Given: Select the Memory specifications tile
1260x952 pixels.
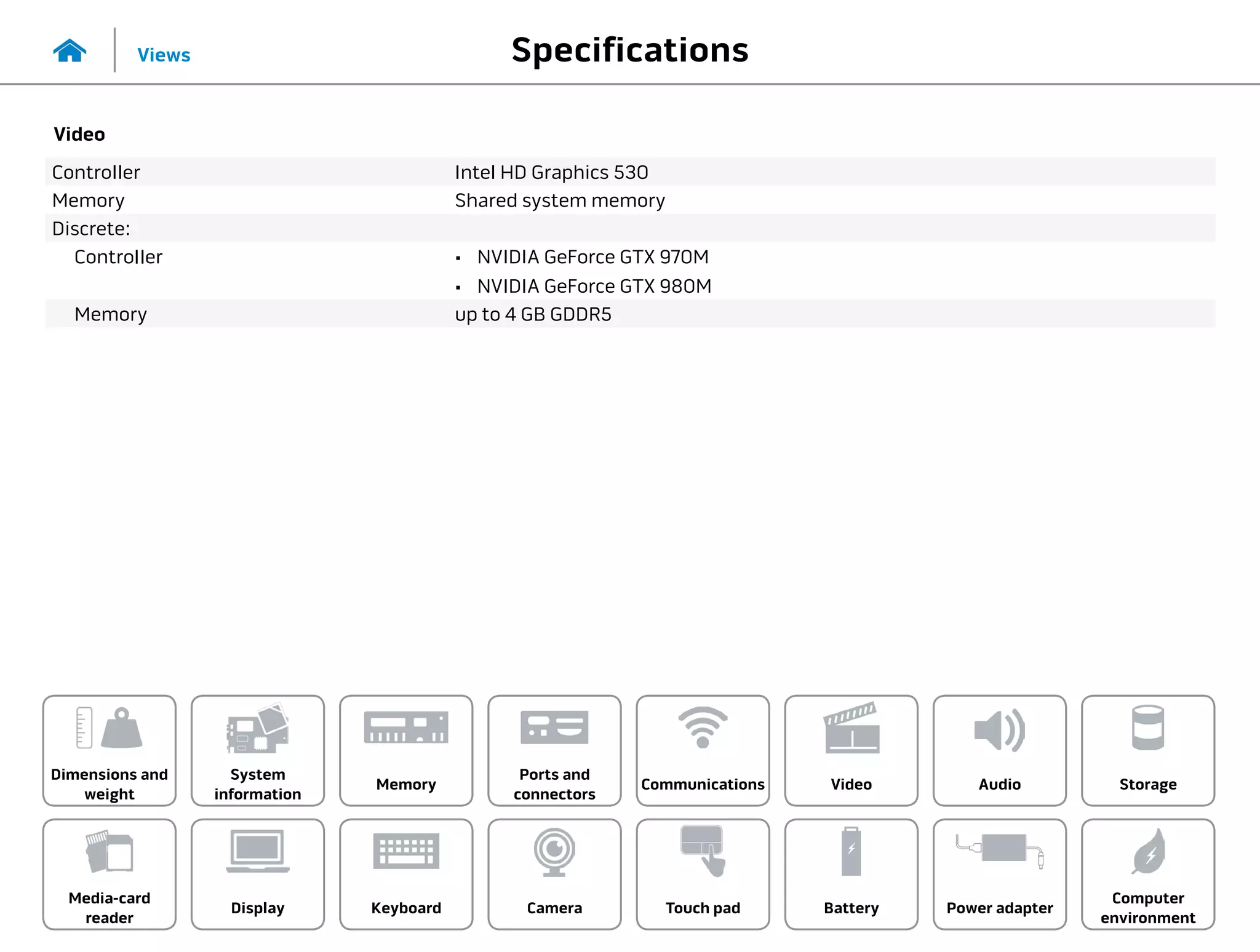Looking at the screenshot, I should pyautogui.click(x=406, y=750).
